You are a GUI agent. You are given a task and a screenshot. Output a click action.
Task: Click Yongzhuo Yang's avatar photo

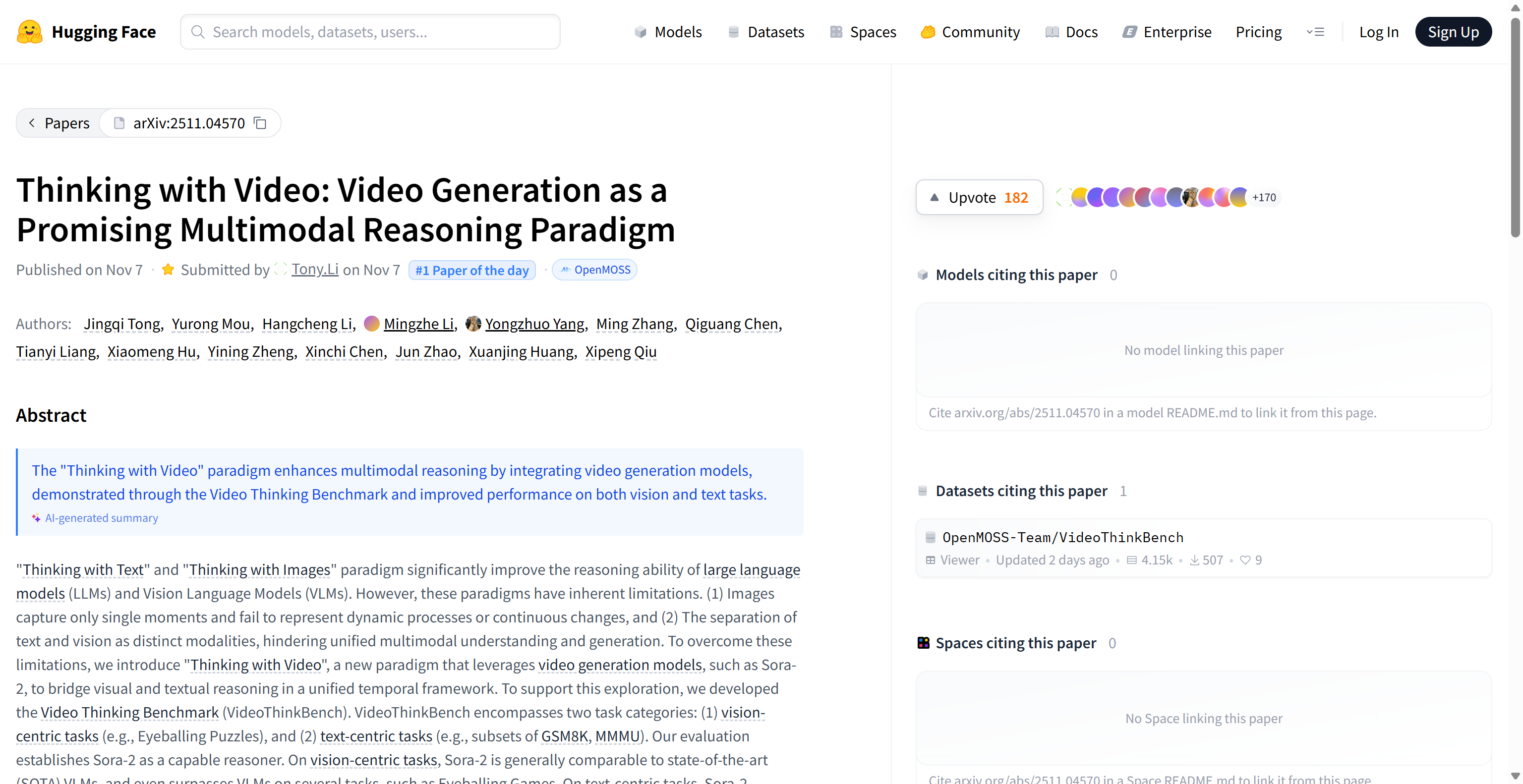tap(473, 324)
